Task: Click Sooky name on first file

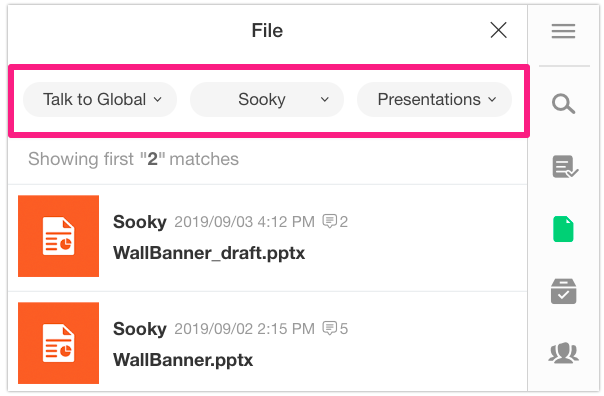Action: 140,222
